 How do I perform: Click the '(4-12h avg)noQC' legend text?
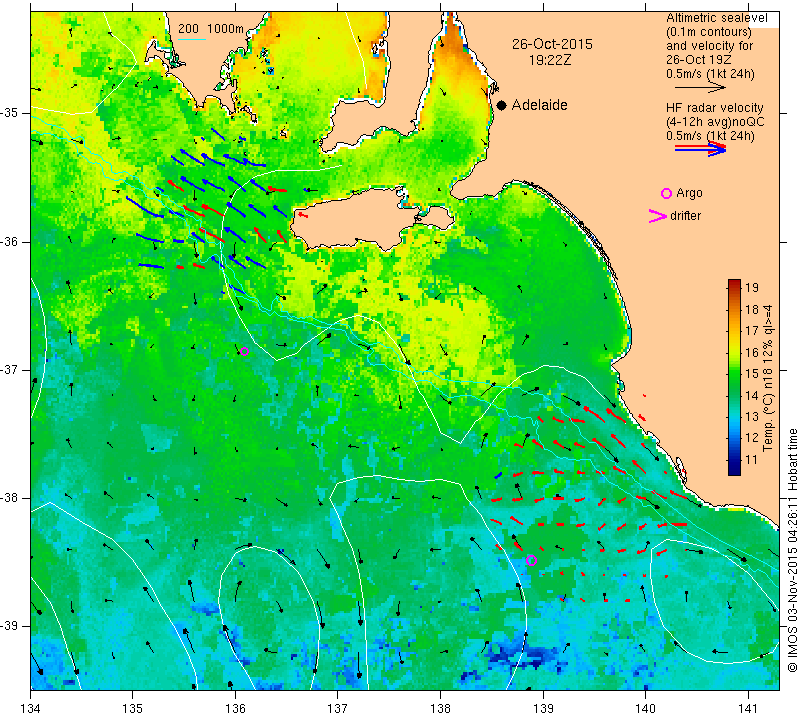(x=715, y=122)
